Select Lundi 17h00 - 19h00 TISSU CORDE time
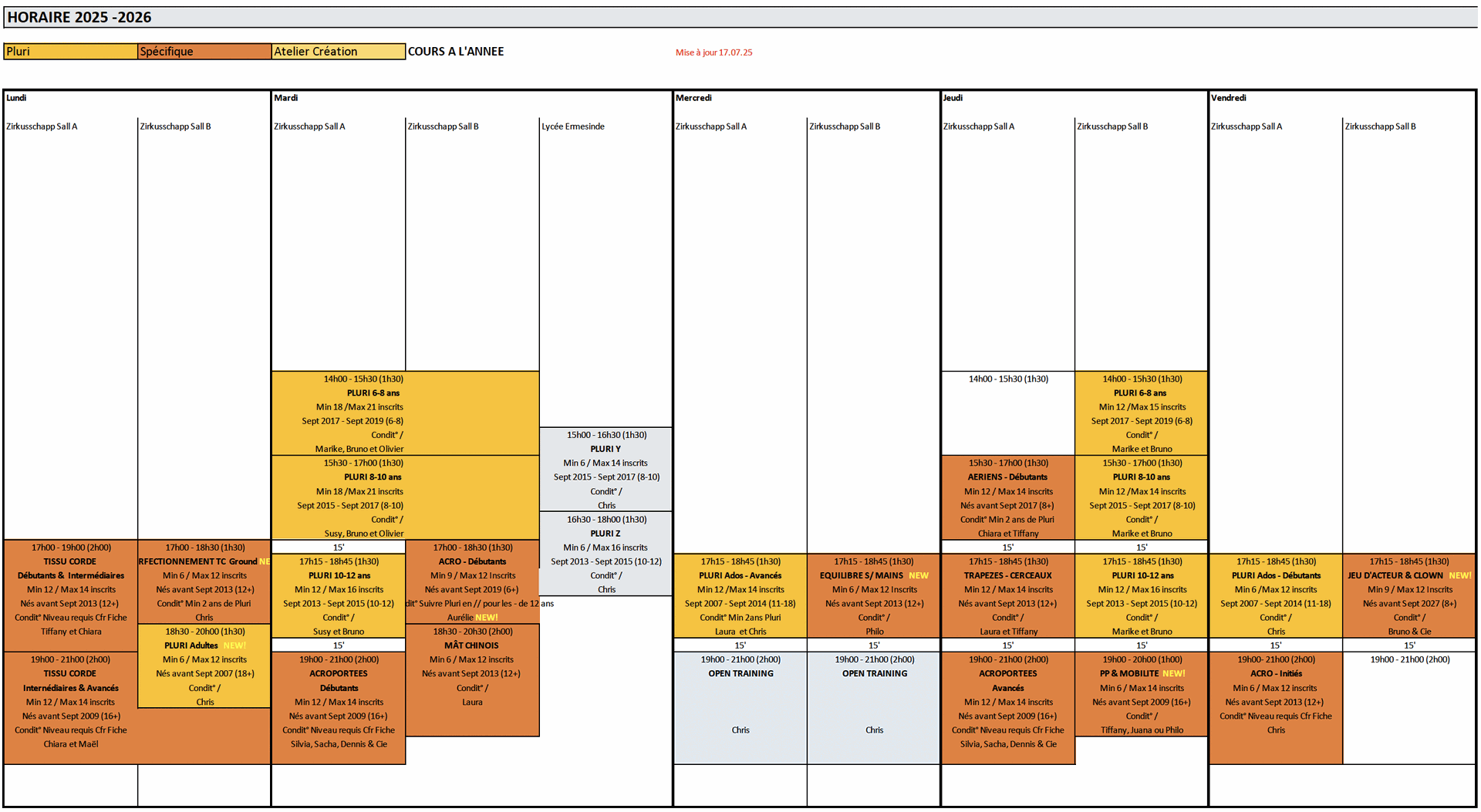 [x=71, y=548]
